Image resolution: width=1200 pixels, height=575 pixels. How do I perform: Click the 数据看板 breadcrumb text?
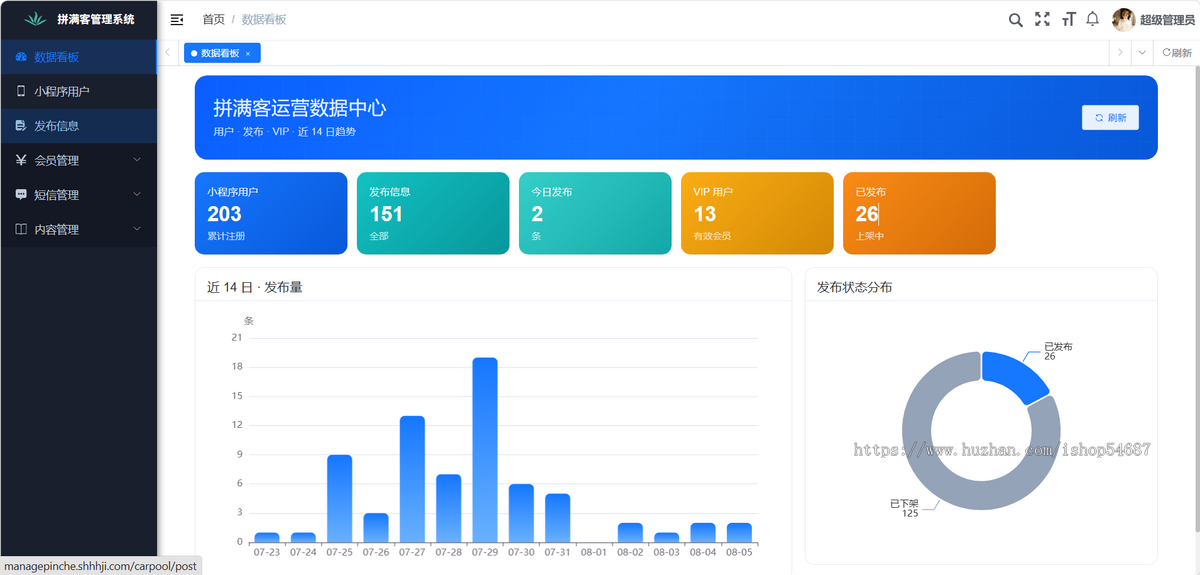264,20
